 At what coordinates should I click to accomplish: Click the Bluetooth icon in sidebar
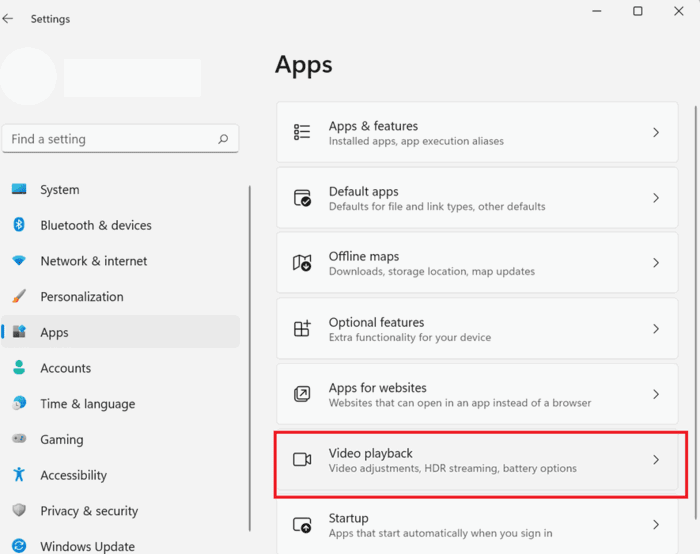(x=19, y=225)
